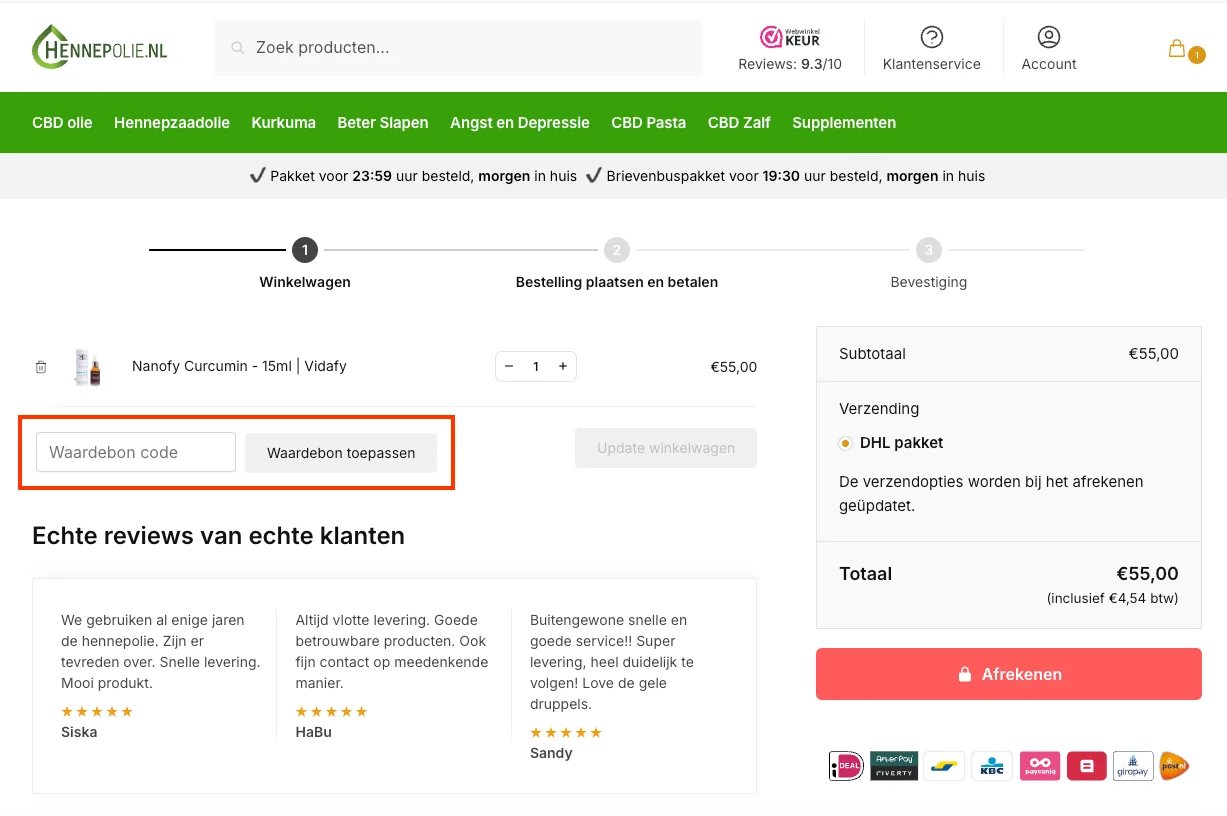Click the giropay payment icon
Image resolution: width=1227 pixels, height=816 pixels.
click(1132, 765)
